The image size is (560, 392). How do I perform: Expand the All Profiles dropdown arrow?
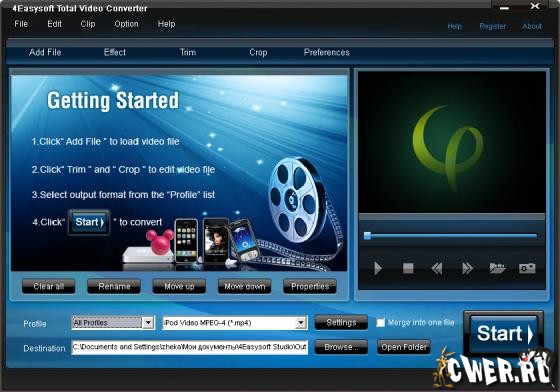click(148, 323)
